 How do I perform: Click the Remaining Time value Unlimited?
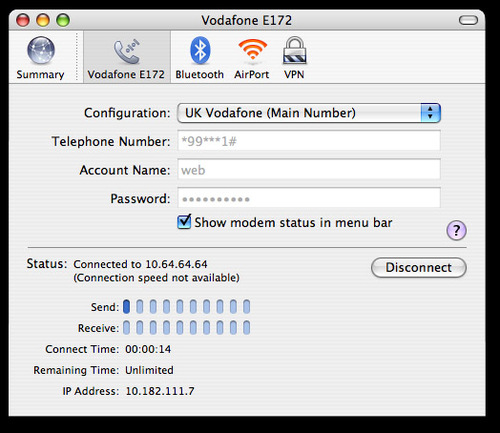[x=149, y=370]
